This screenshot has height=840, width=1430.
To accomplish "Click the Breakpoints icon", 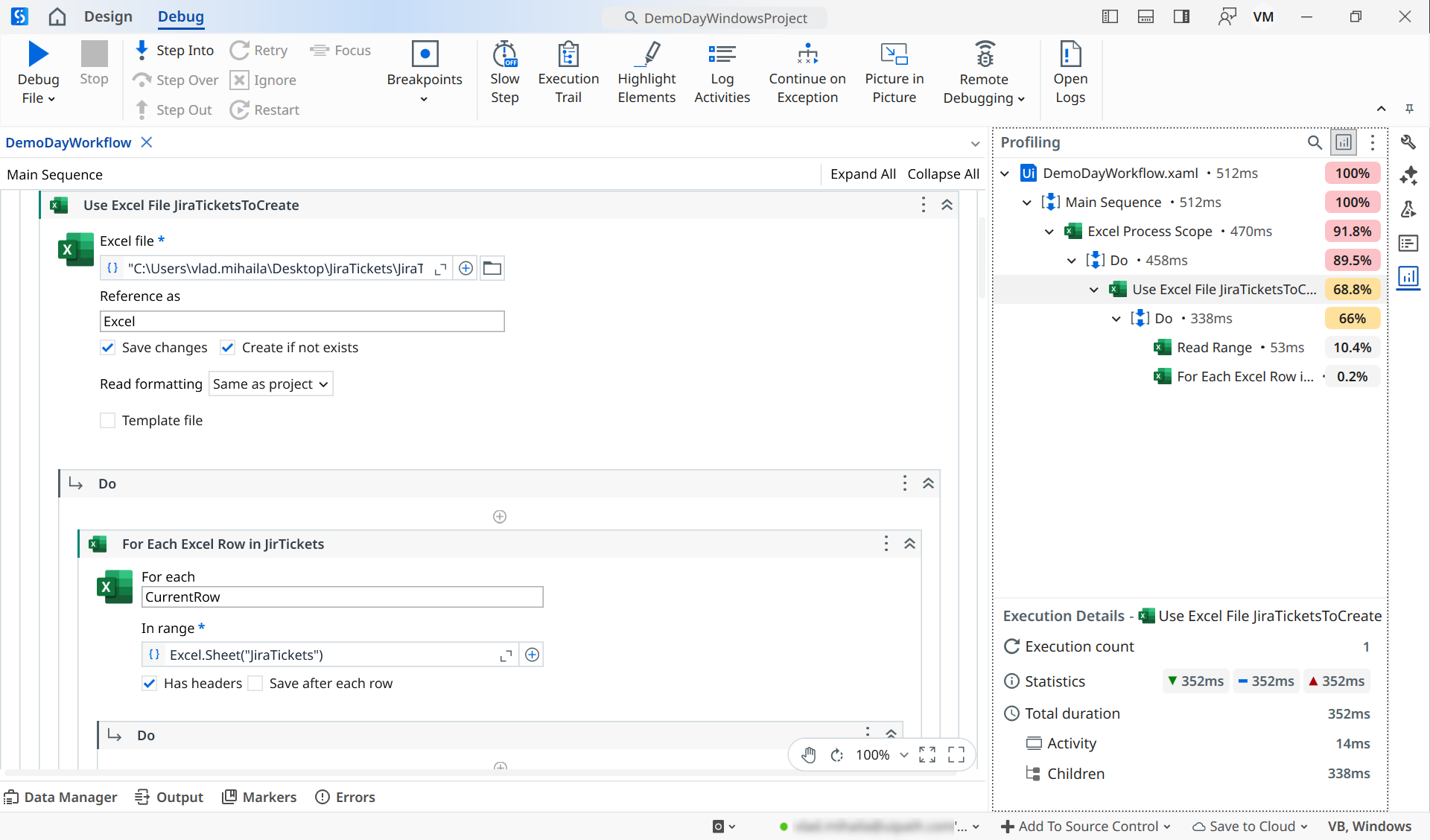I will click(425, 54).
